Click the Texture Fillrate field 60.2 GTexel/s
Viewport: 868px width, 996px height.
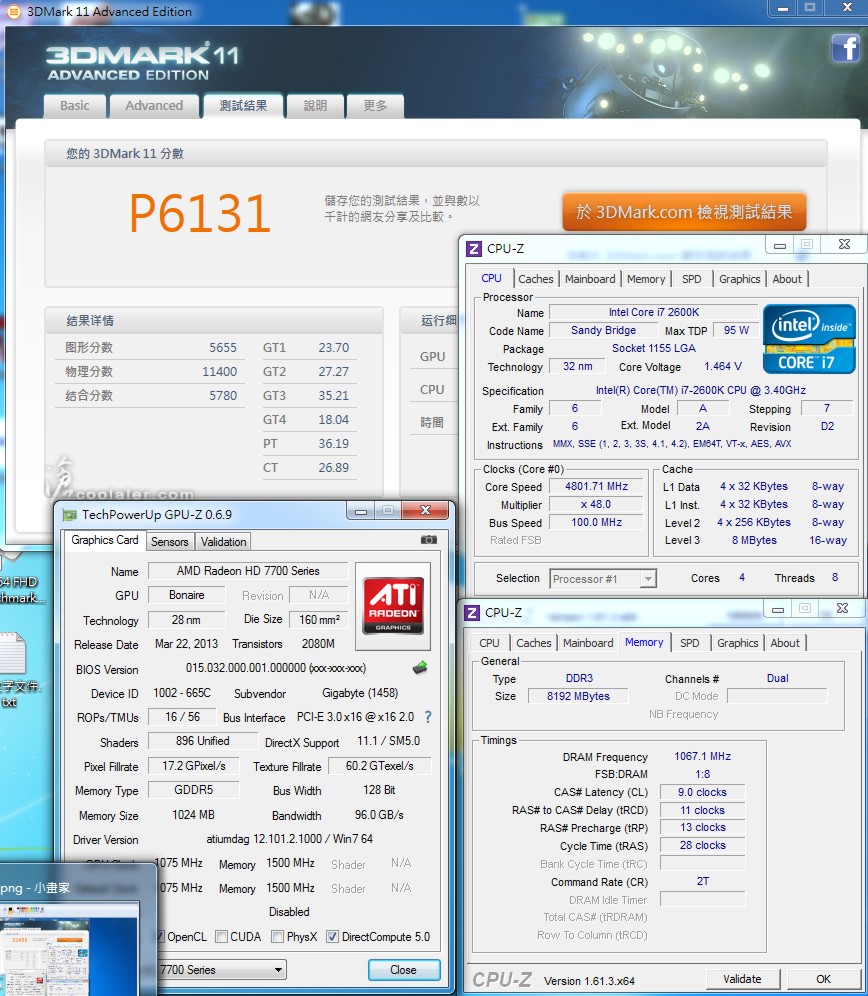tap(379, 766)
